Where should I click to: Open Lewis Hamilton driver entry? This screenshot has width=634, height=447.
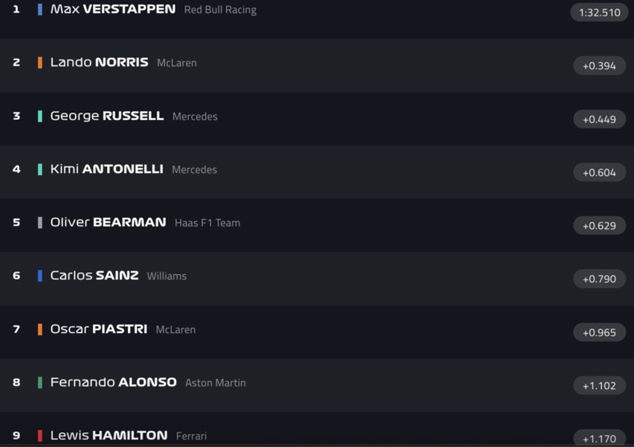[108, 435]
